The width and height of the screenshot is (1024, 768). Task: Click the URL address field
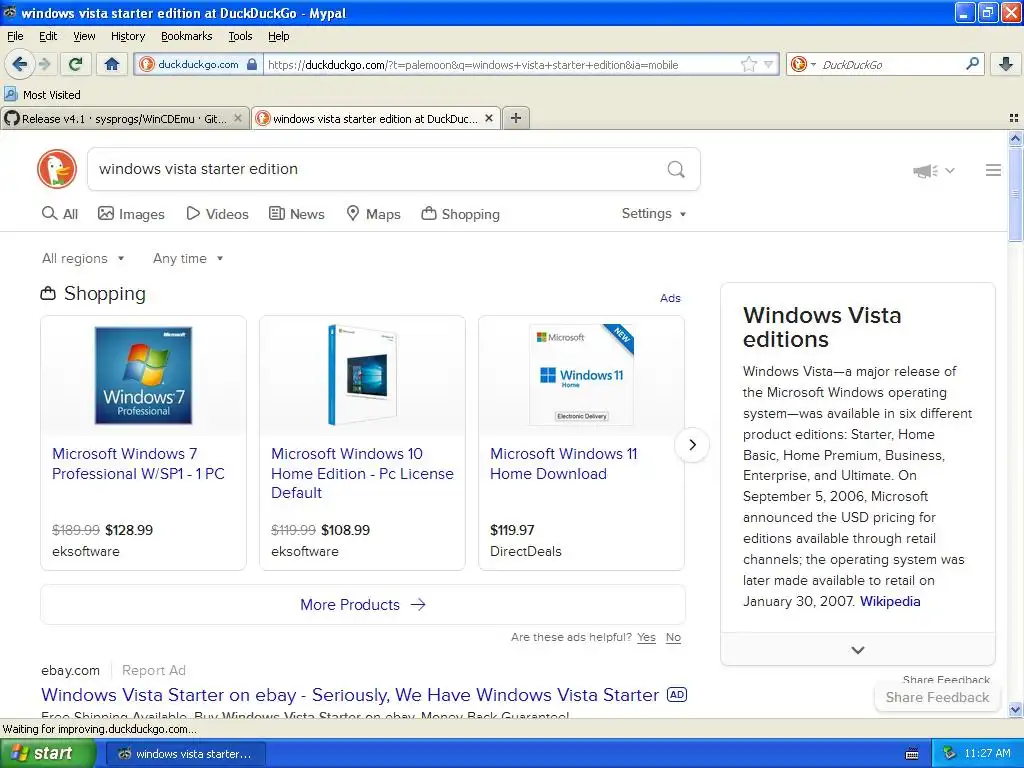tap(502, 64)
